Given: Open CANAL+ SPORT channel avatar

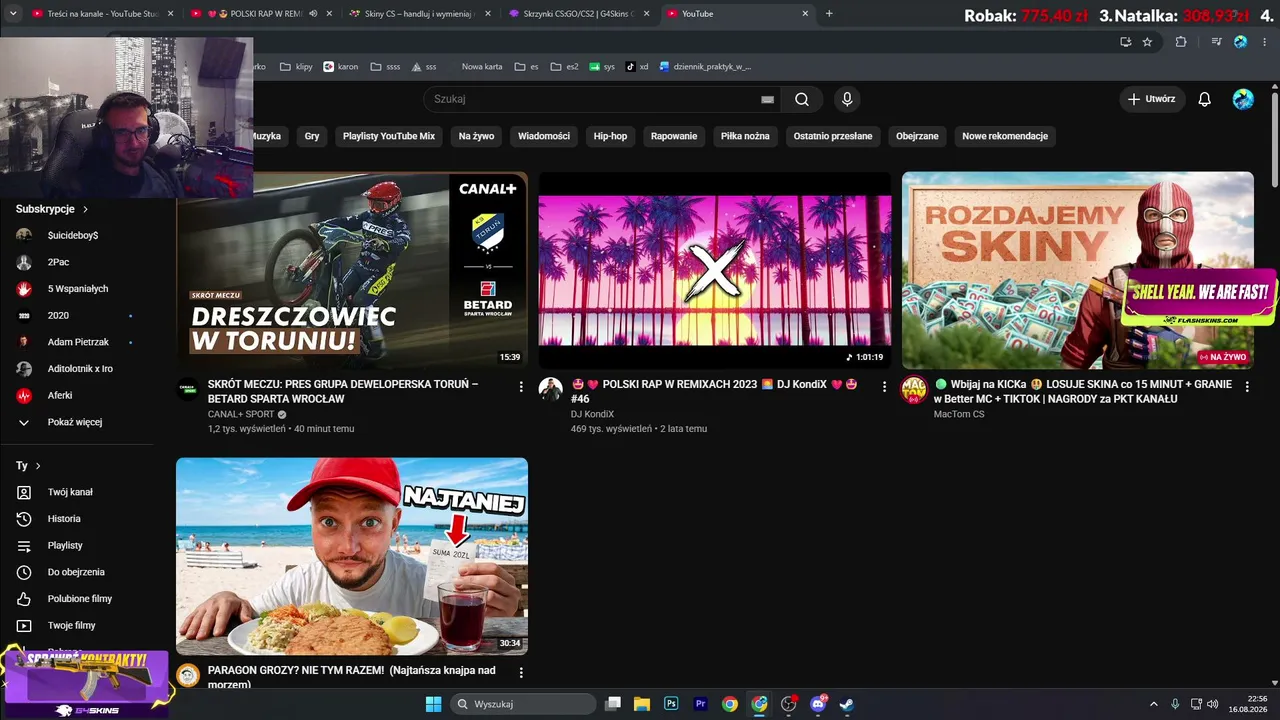Looking at the screenshot, I should pos(188,389).
